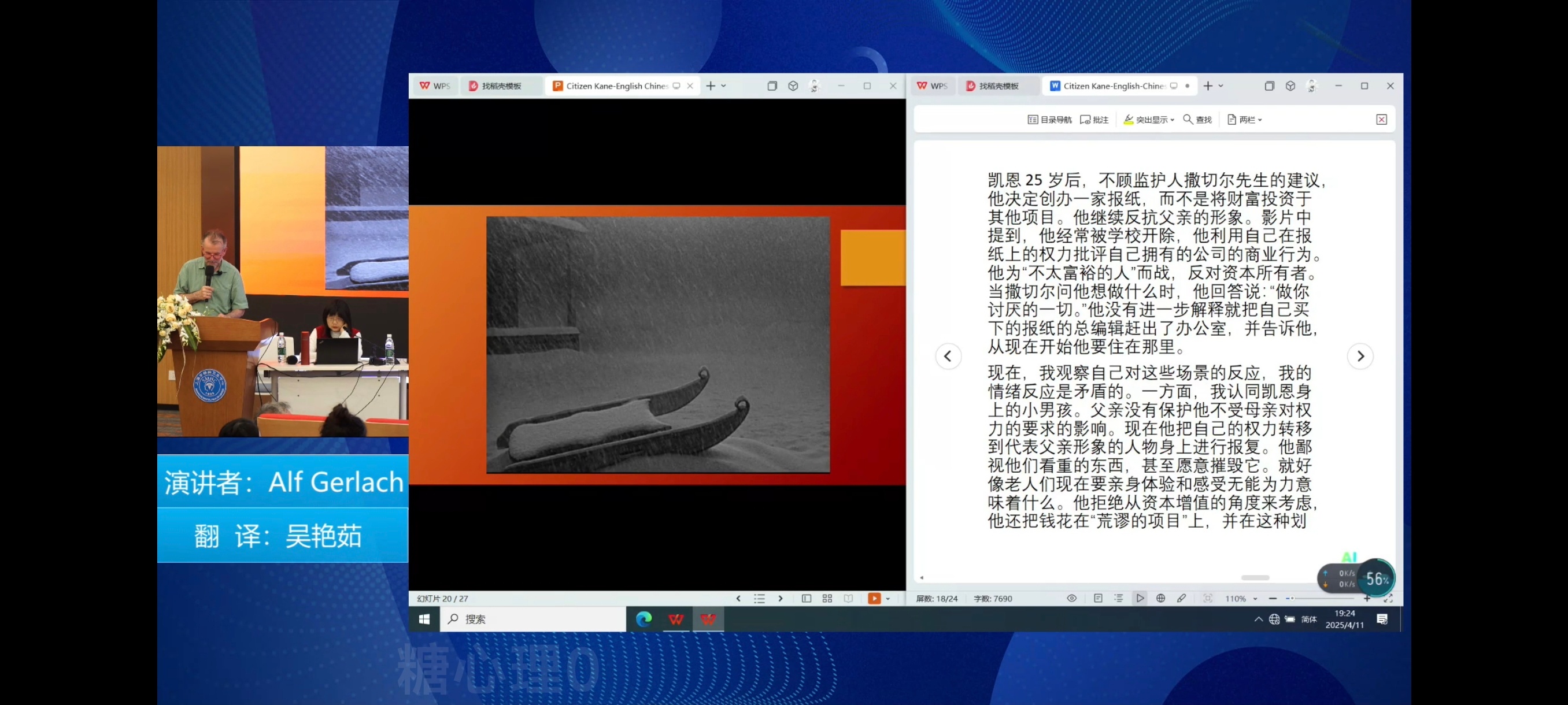Viewport: 1568px width, 705px height.
Task: Open WPS home tab in document window
Action: tap(933, 86)
